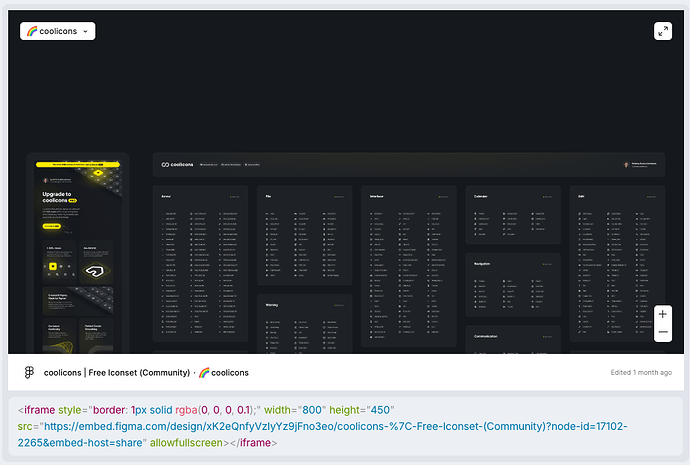Select the Warning icon category card
690x465 pixels.
305,324
